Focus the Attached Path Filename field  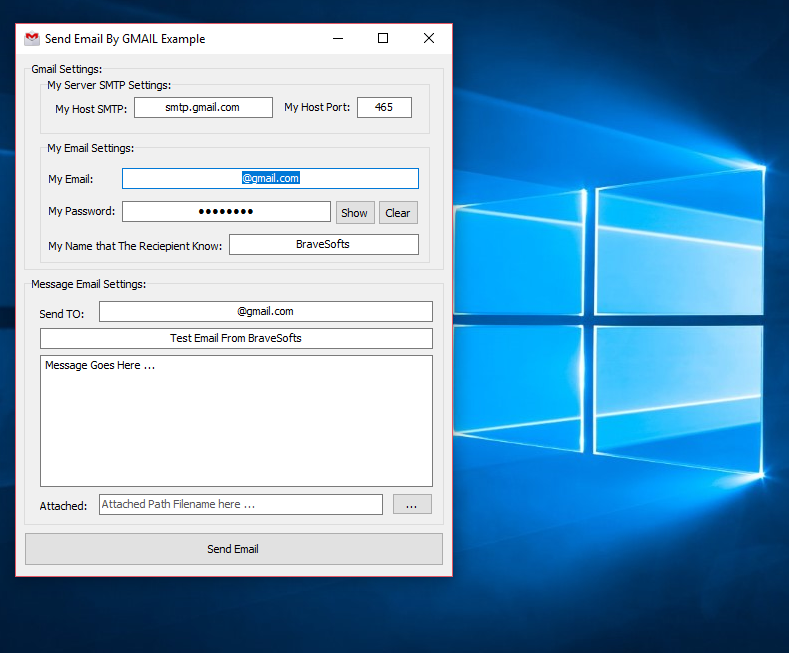coord(241,505)
